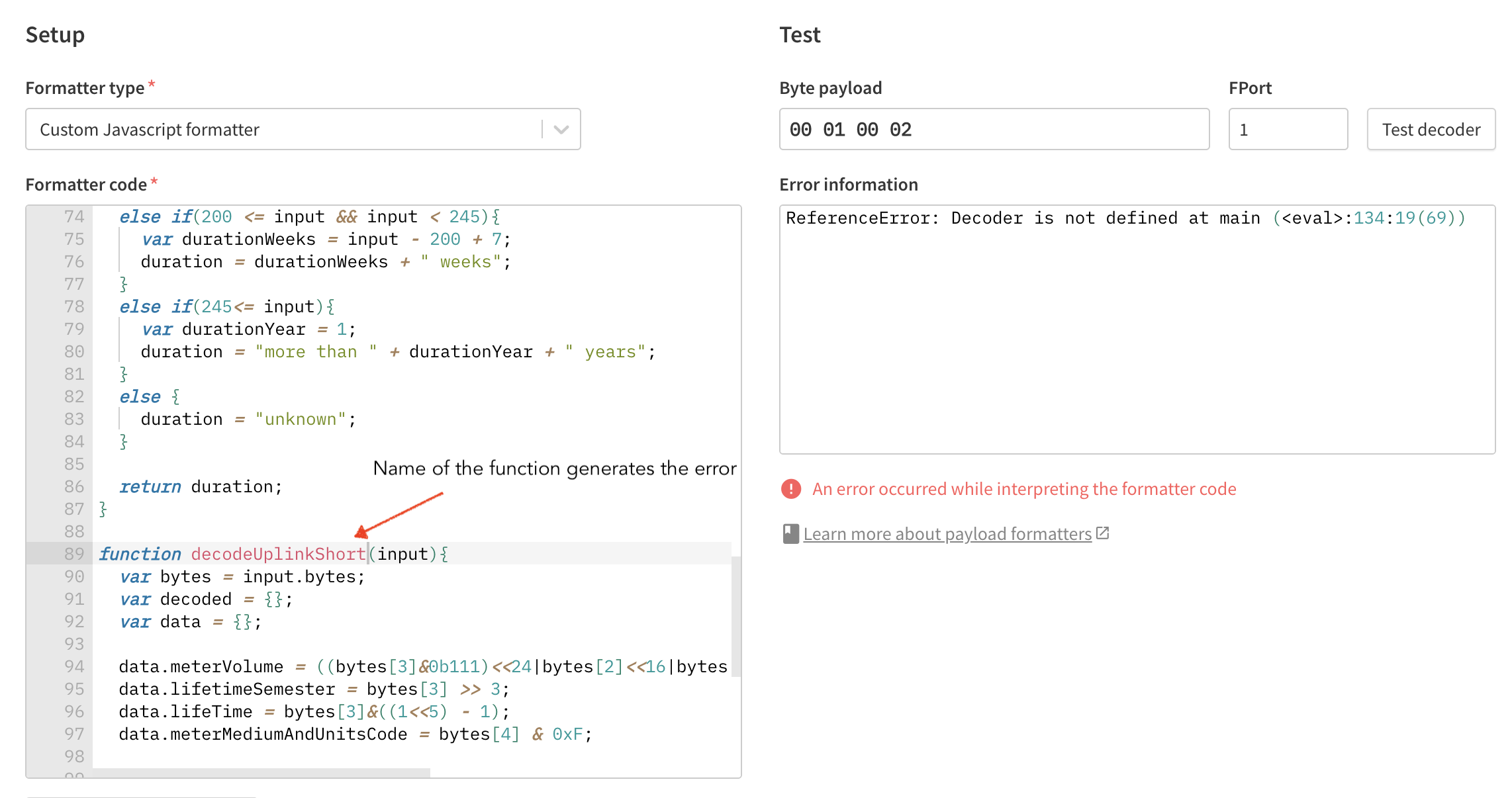Open Learn more about payload formatters link
1512x798 pixels.
click(x=947, y=534)
